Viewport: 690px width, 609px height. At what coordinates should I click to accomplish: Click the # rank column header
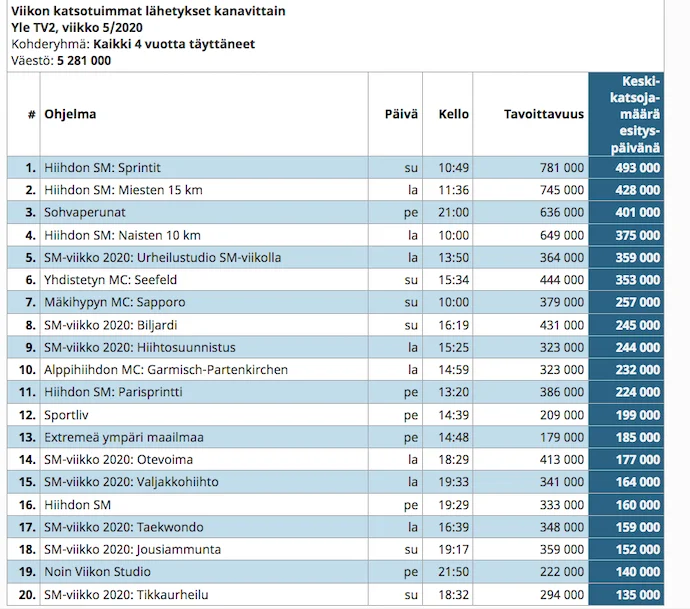tap(31, 114)
